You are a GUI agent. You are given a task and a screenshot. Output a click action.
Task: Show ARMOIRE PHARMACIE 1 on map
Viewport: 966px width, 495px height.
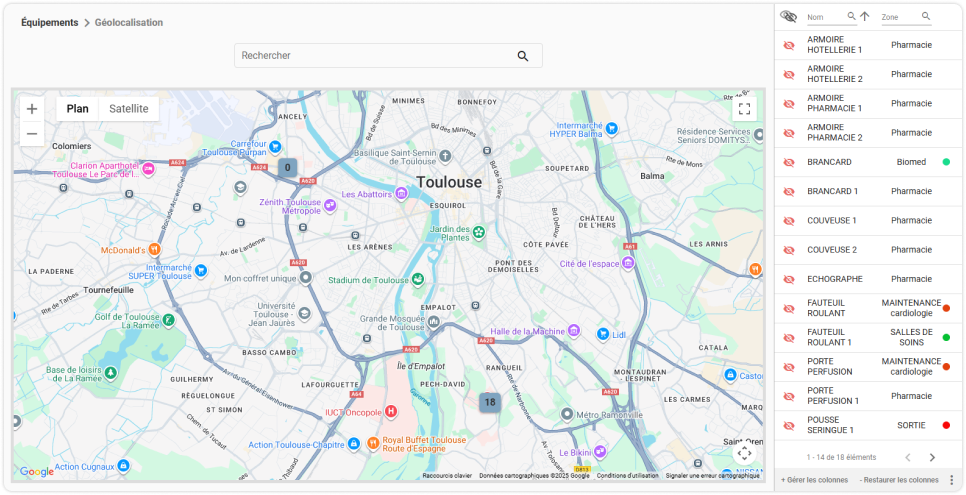(789, 104)
